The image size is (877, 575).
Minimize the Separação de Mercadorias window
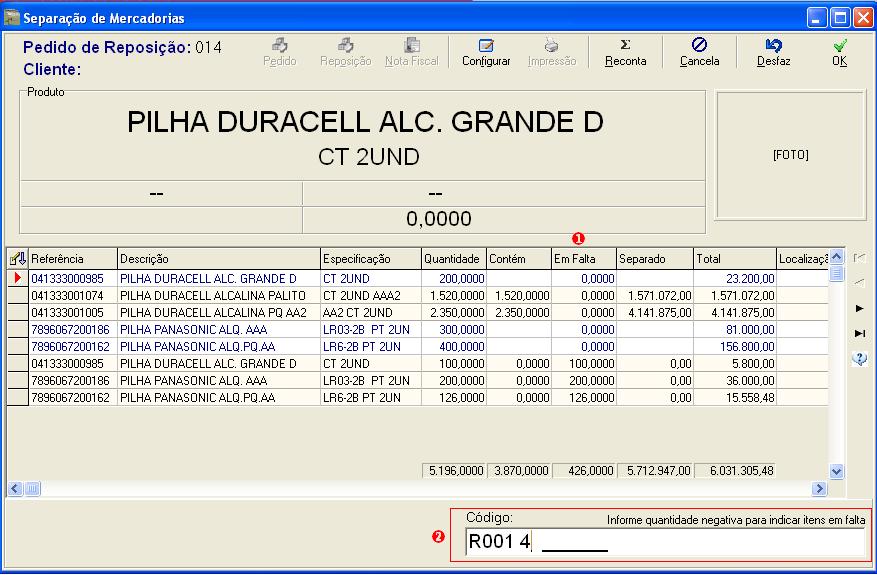[817, 17]
